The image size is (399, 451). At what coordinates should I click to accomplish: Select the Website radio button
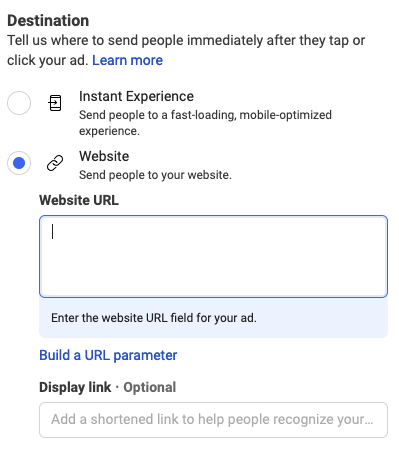point(19,163)
